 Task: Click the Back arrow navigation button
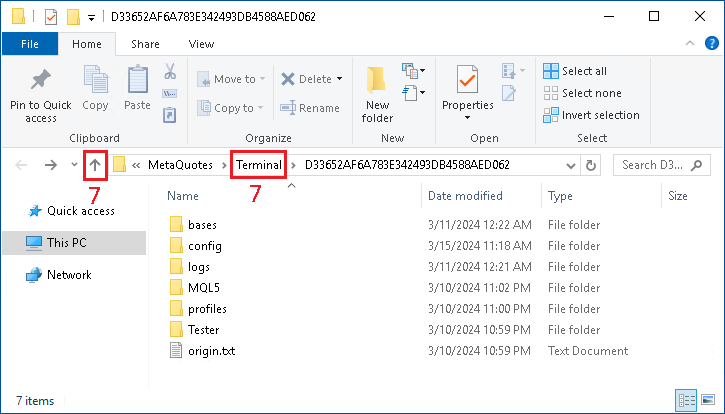21,165
